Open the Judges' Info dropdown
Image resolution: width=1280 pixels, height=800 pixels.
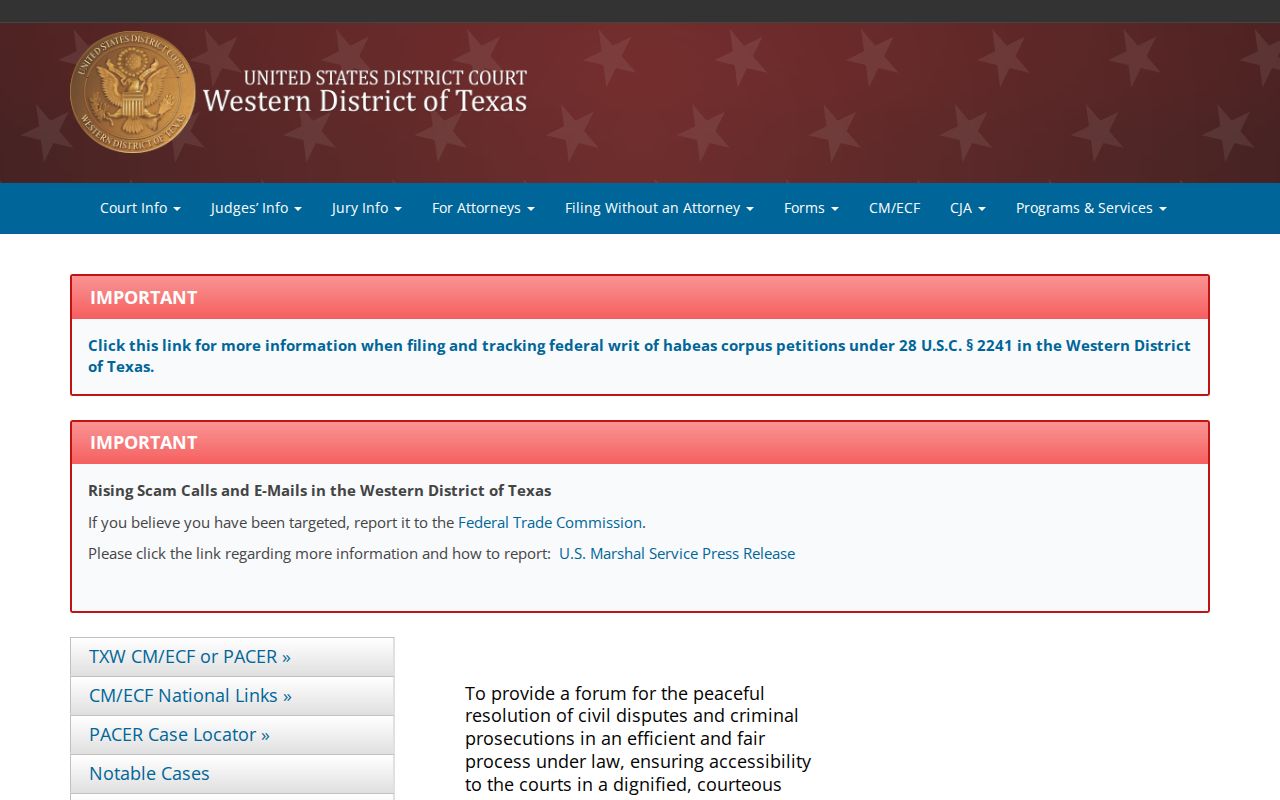256,208
